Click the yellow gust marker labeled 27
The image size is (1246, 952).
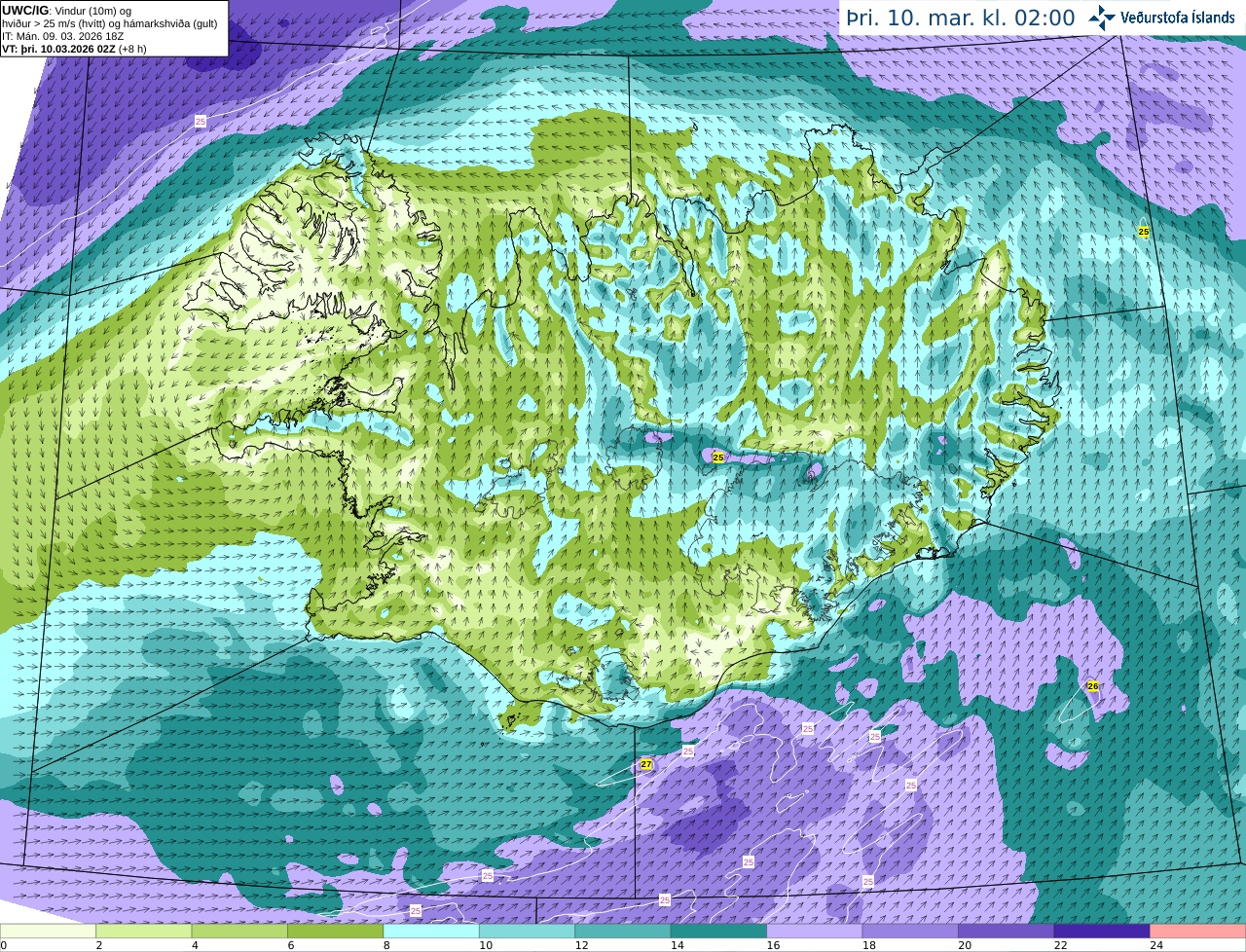point(646,764)
